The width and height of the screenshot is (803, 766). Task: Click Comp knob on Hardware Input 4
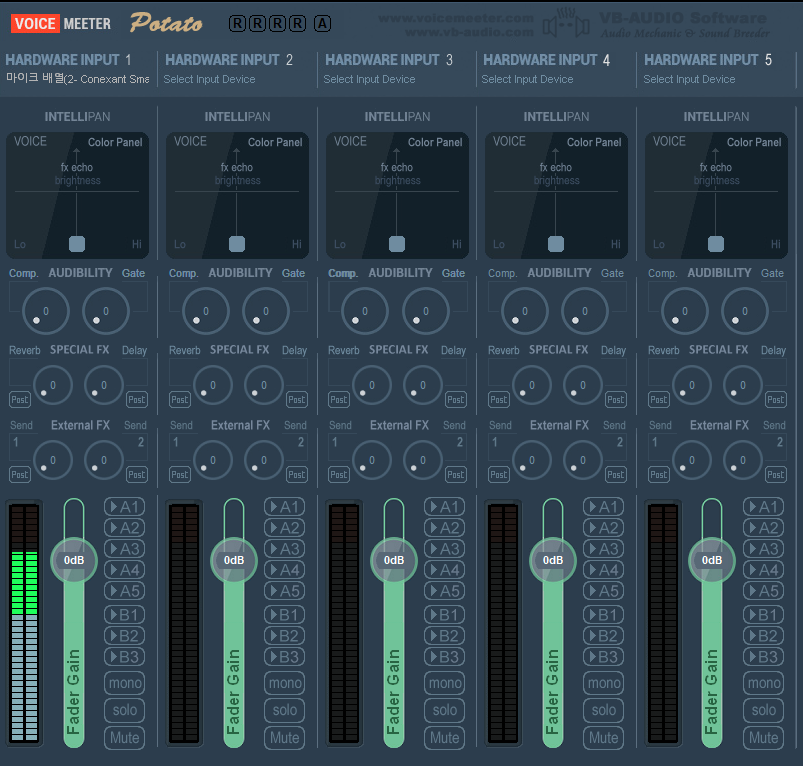(524, 310)
